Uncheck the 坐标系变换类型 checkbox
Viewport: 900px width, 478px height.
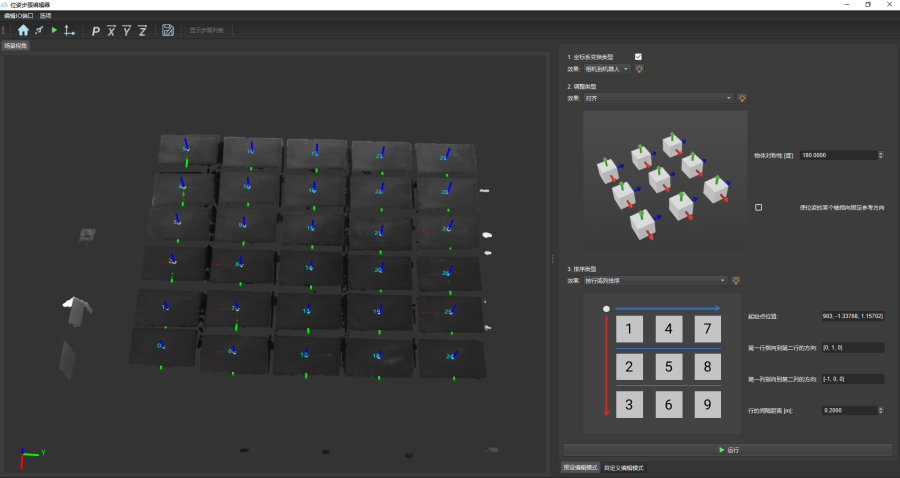pyautogui.click(x=638, y=57)
